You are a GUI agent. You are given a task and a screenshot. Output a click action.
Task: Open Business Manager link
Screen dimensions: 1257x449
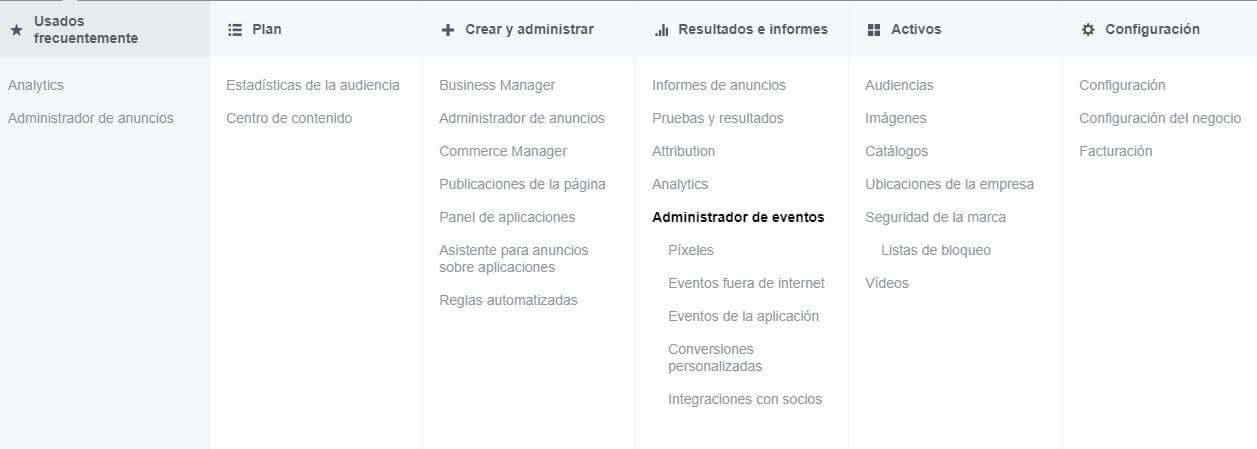point(497,85)
